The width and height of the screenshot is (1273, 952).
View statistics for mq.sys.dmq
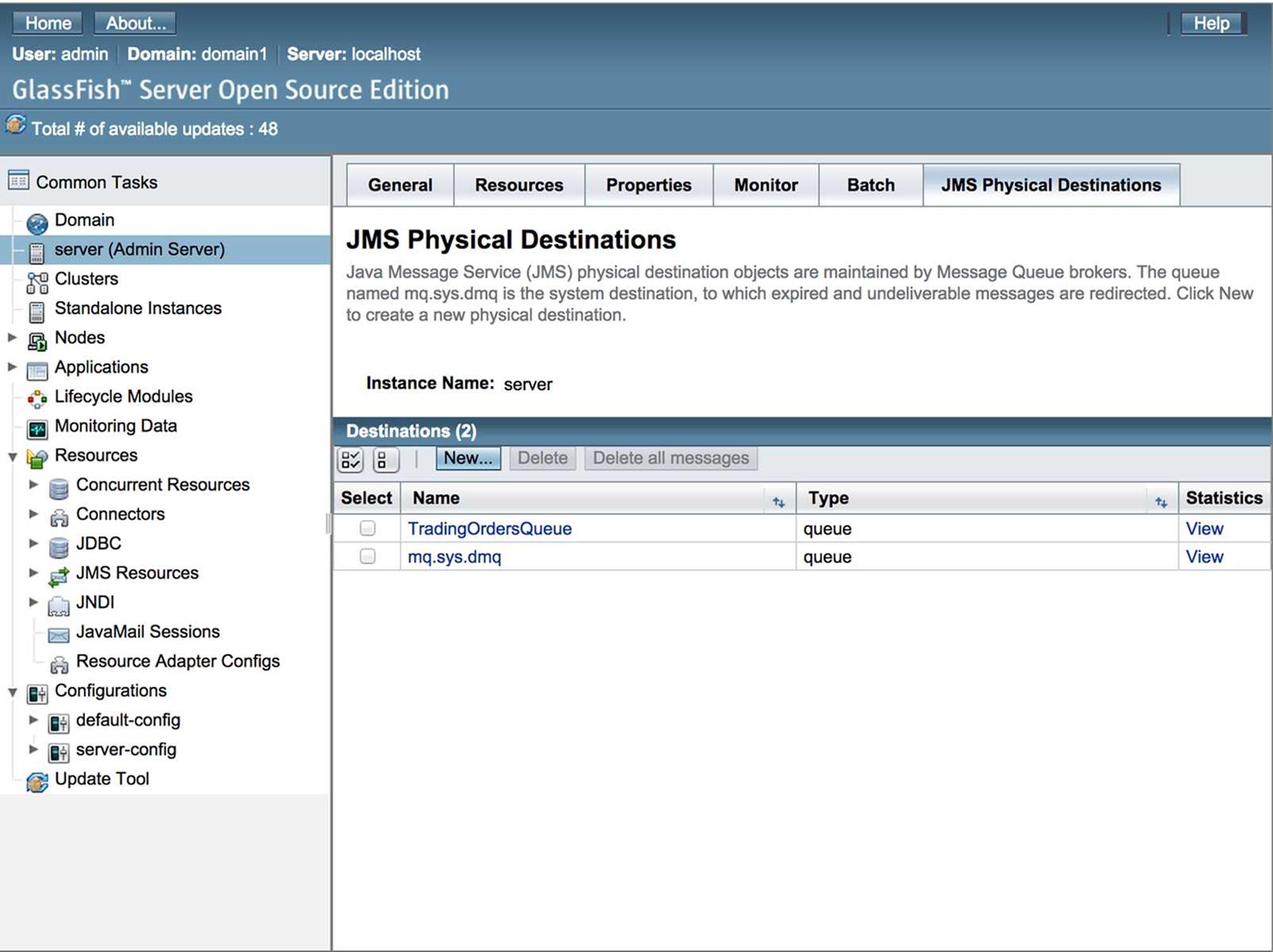click(x=1204, y=557)
